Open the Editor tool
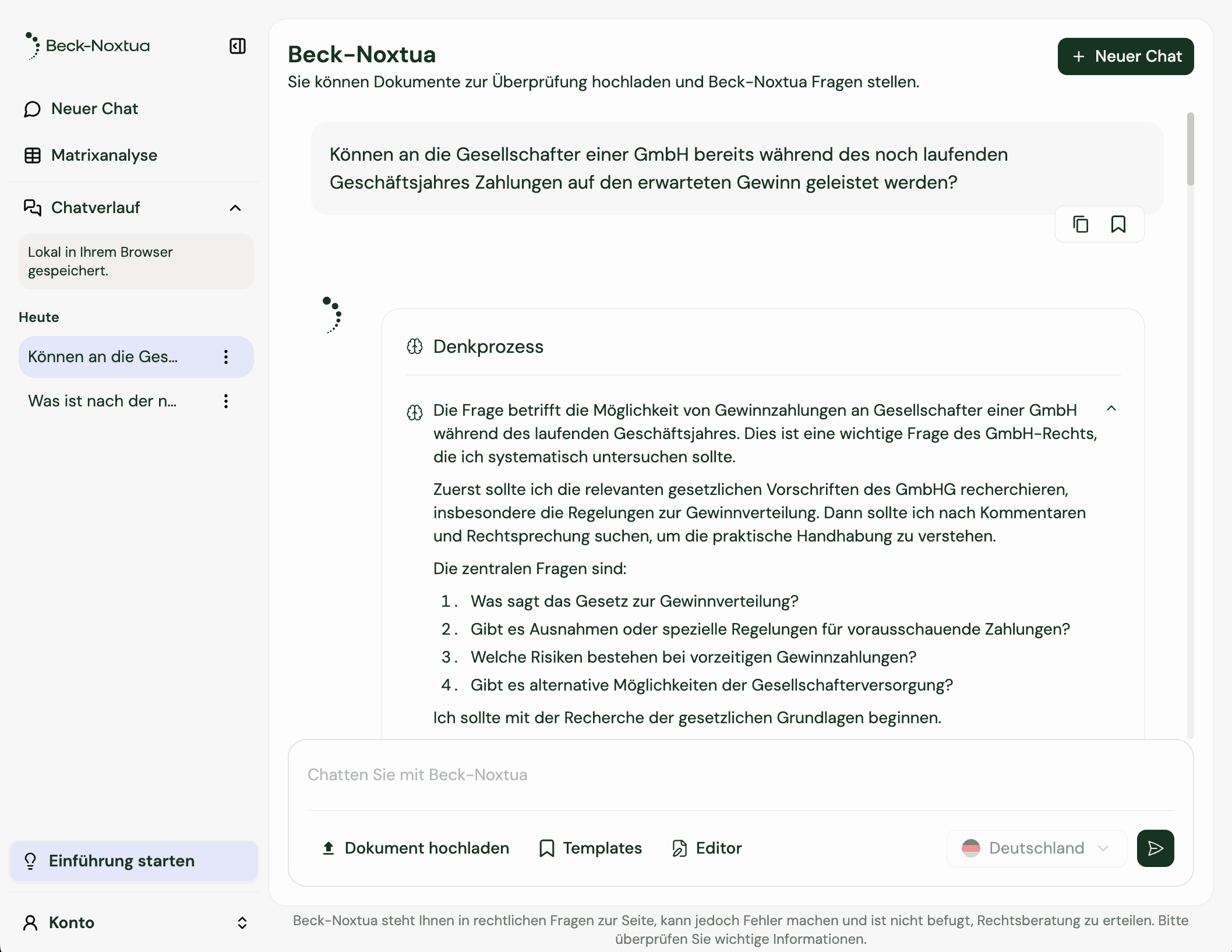 click(x=707, y=848)
